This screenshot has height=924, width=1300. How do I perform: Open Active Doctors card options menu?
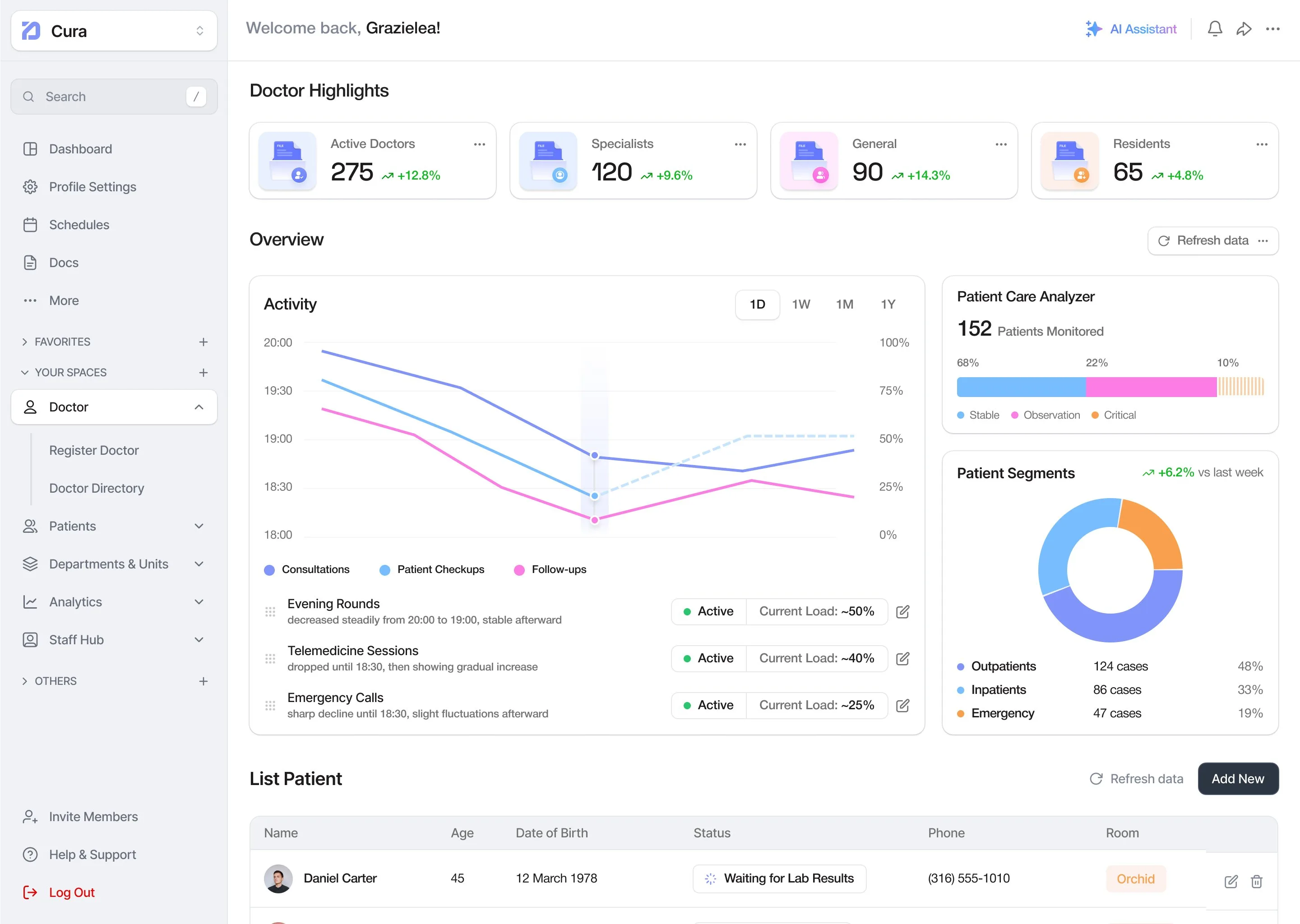point(479,144)
